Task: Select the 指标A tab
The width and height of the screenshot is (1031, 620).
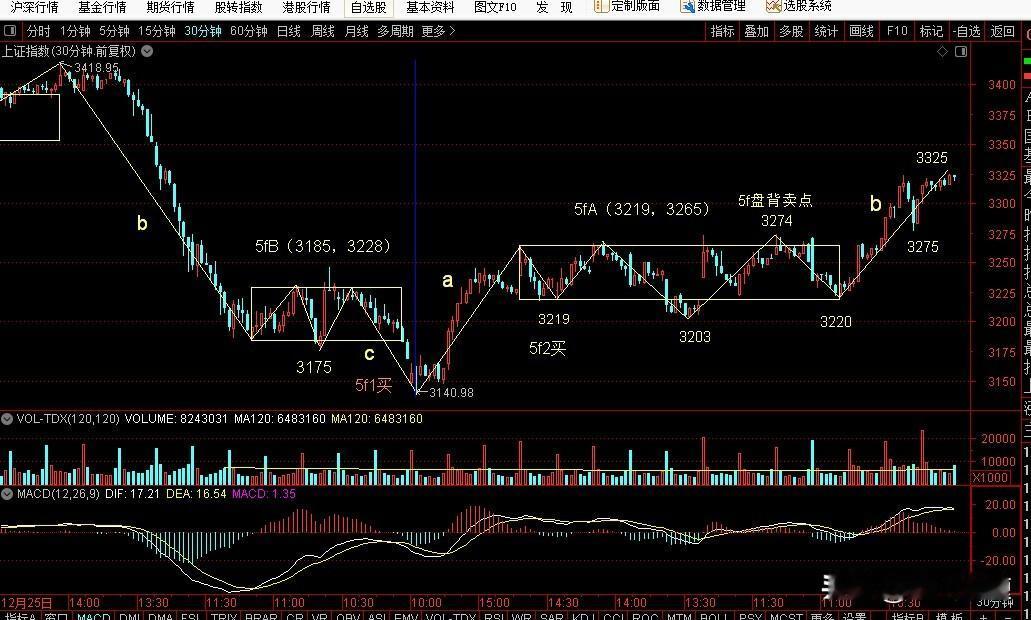Action: [x=18, y=616]
